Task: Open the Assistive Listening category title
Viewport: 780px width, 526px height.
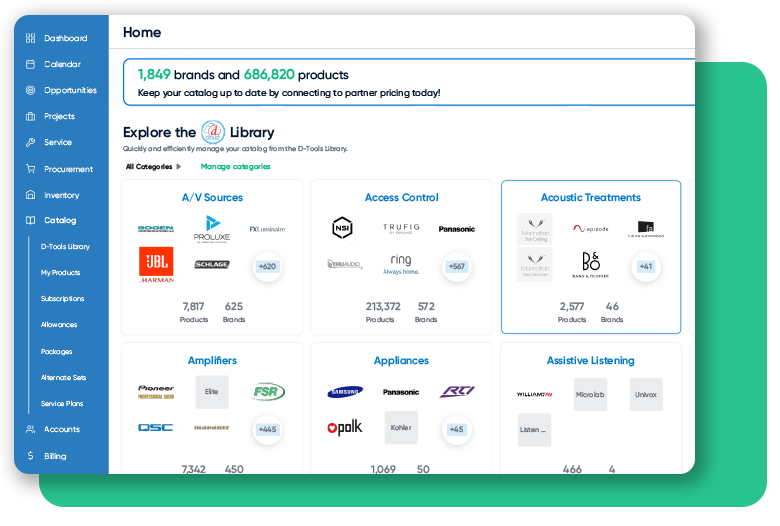Action: 590,360
